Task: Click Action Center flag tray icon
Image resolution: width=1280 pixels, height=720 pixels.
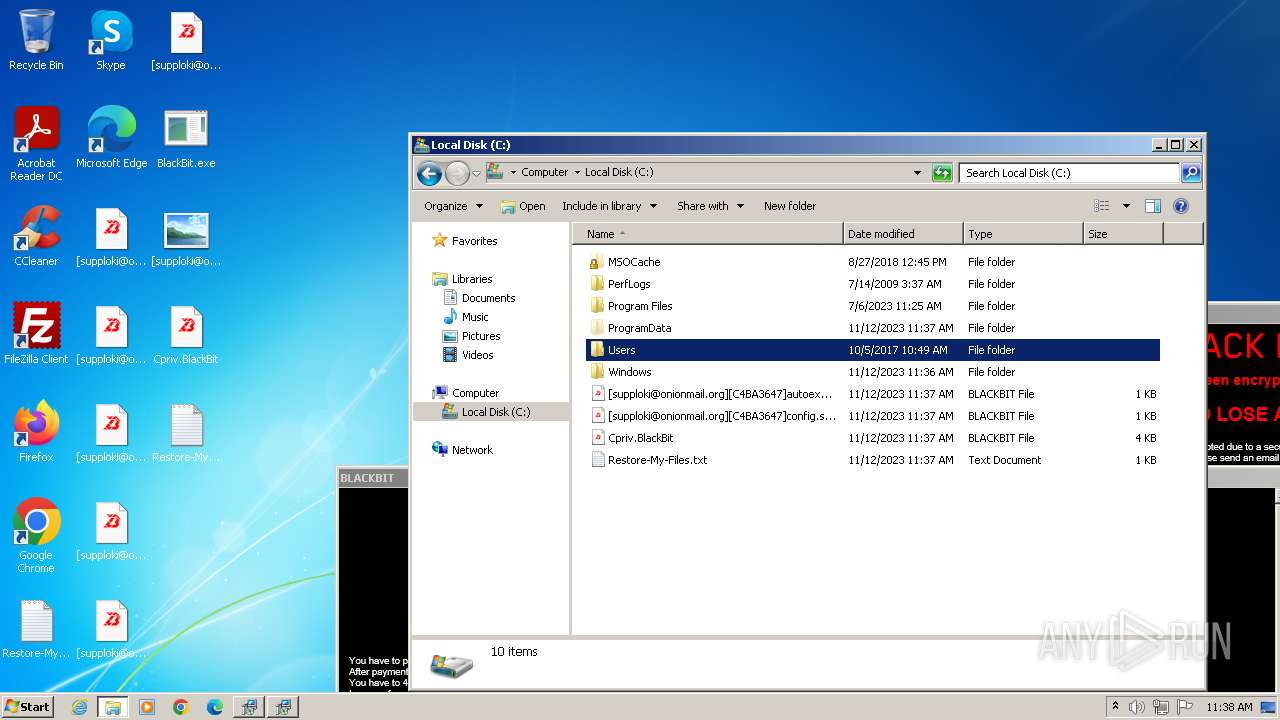Action: 1185,707
